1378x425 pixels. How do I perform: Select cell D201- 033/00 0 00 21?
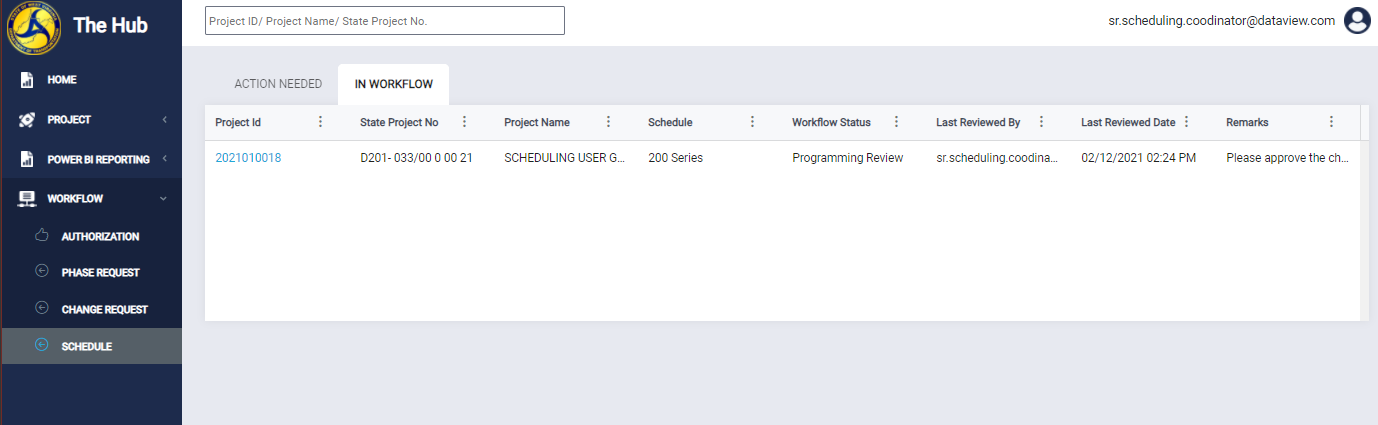(416, 158)
